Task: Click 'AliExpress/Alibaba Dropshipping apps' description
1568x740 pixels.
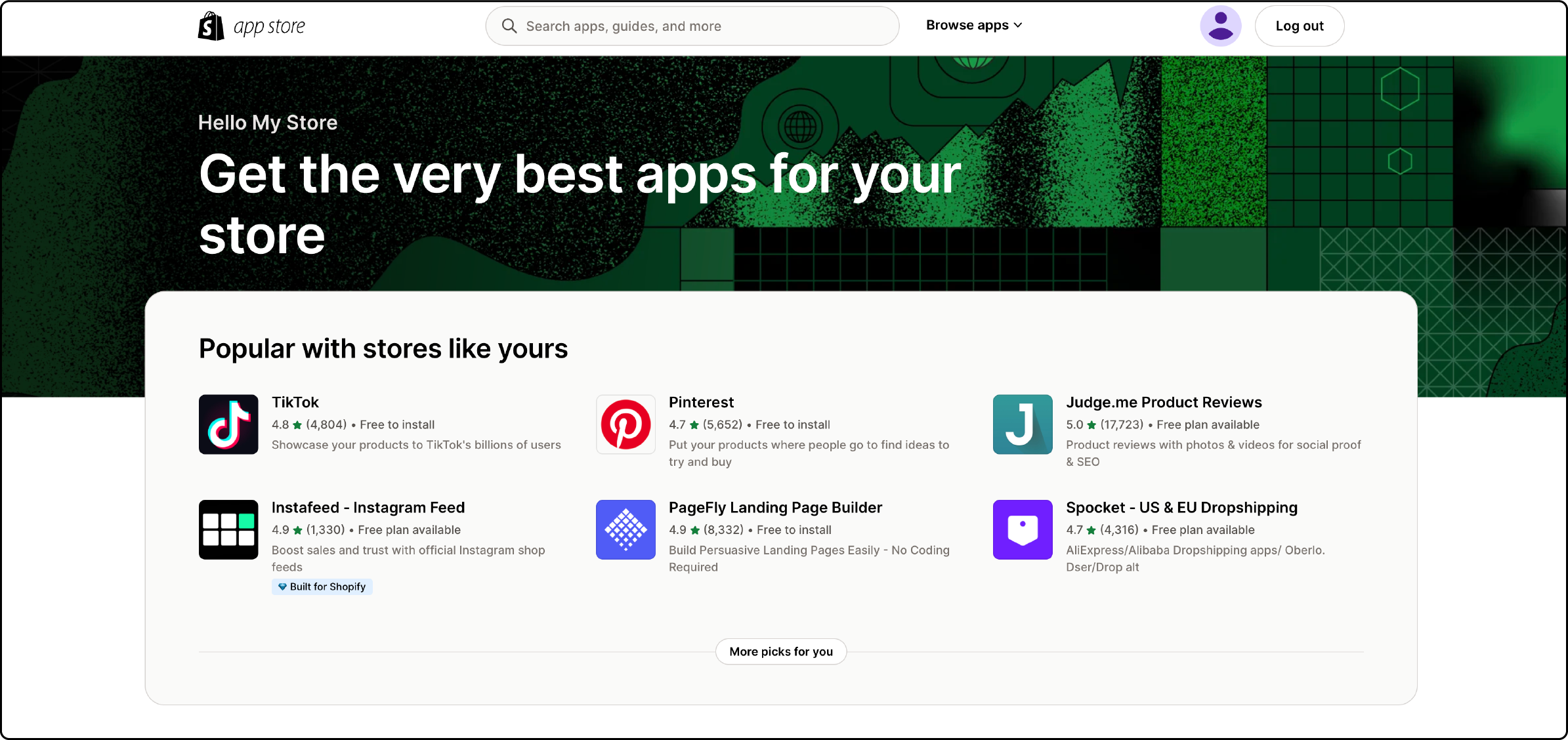Action: (x=1195, y=558)
